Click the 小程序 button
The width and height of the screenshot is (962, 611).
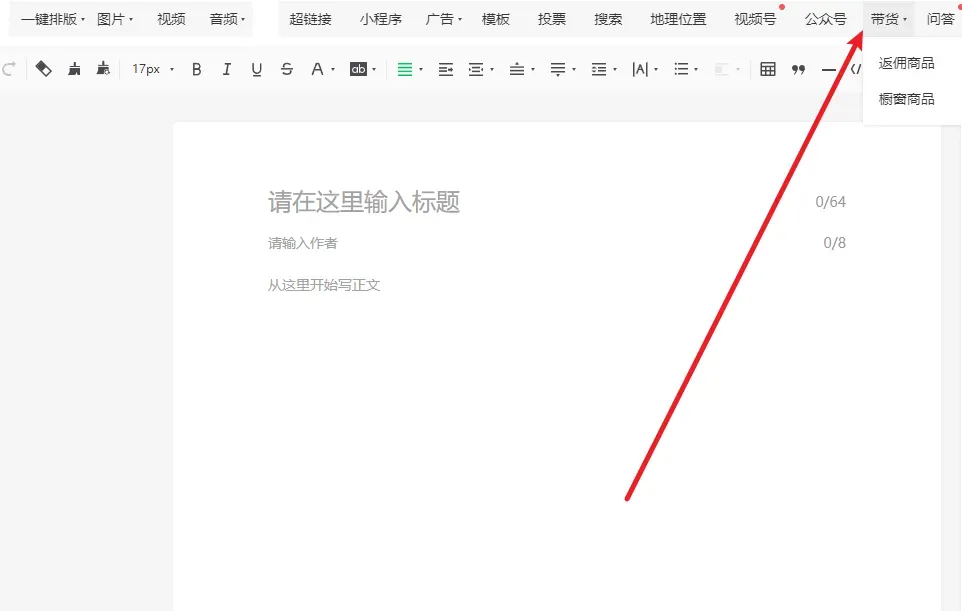tap(381, 20)
